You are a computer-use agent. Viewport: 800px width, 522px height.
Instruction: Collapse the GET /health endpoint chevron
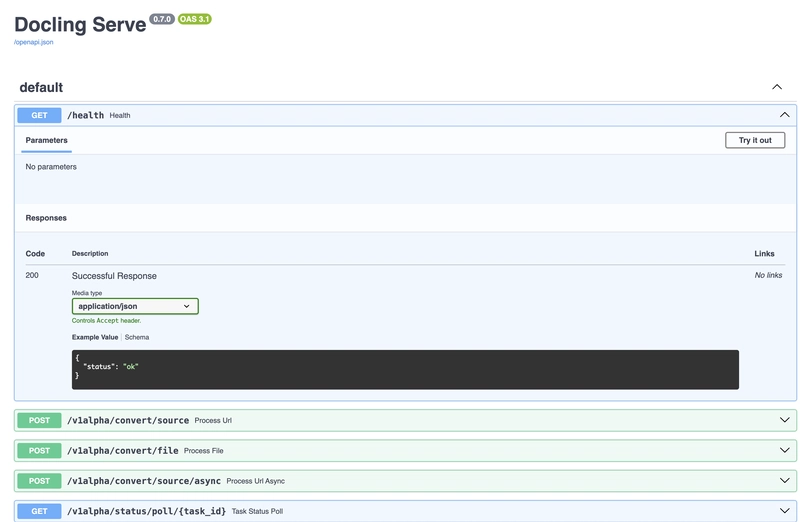(784, 115)
